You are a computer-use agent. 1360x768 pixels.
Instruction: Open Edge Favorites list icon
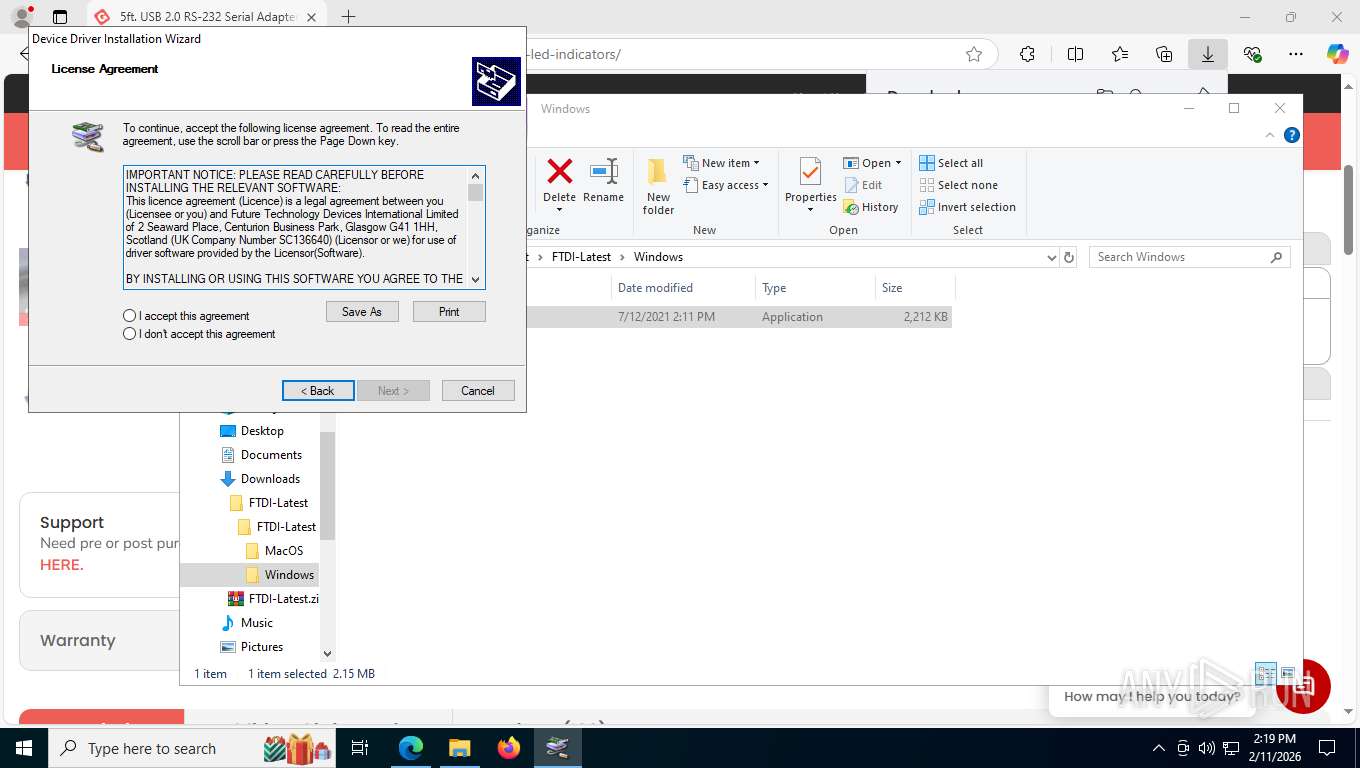pyautogui.click(x=1120, y=54)
